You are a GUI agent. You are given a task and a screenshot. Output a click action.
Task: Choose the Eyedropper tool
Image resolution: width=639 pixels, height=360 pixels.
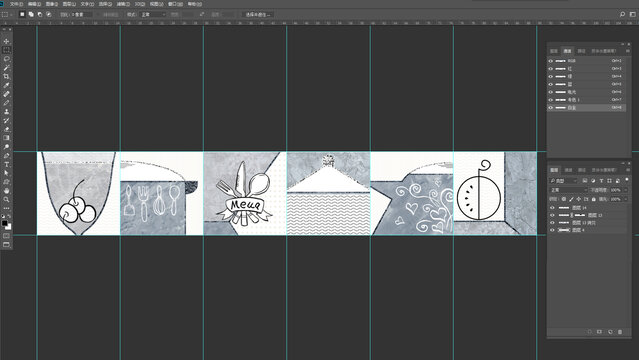click(x=6, y=85)
